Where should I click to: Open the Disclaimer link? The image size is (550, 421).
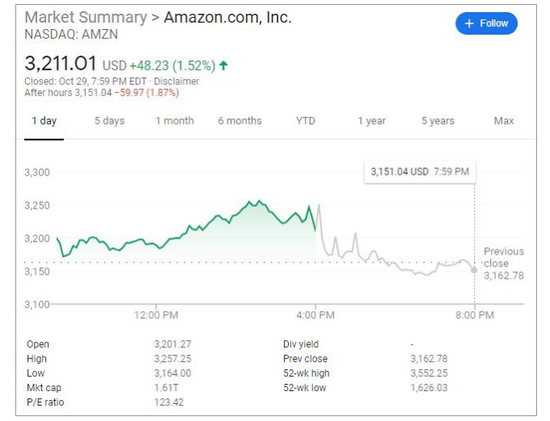[176, 81]
